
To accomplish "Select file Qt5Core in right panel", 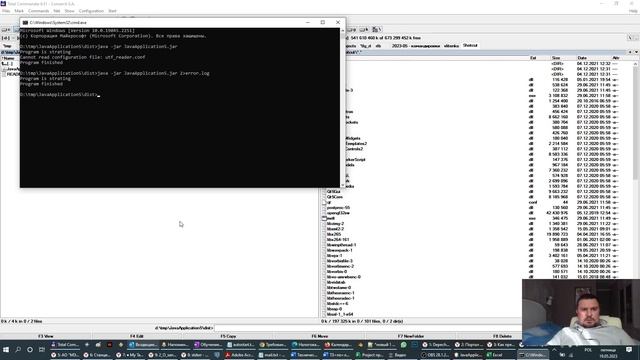I will [x=334, y=197].
